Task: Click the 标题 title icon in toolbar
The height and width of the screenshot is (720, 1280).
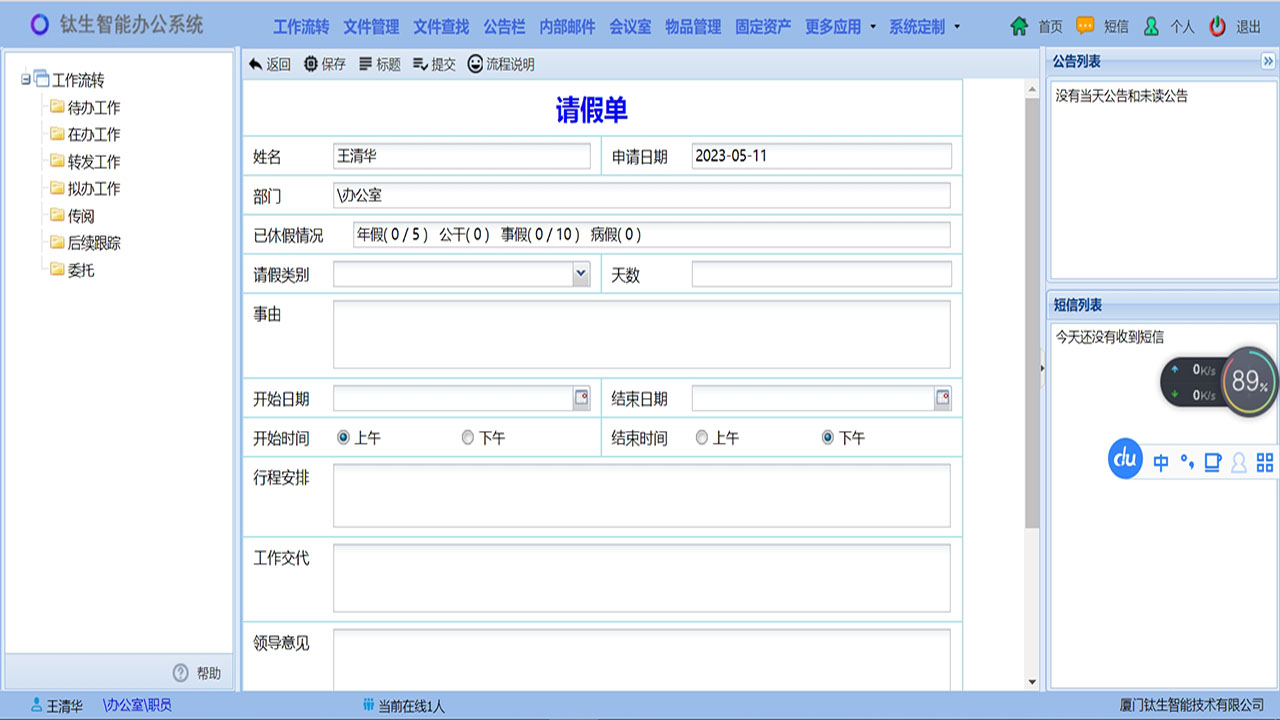Action: point(365,64)
